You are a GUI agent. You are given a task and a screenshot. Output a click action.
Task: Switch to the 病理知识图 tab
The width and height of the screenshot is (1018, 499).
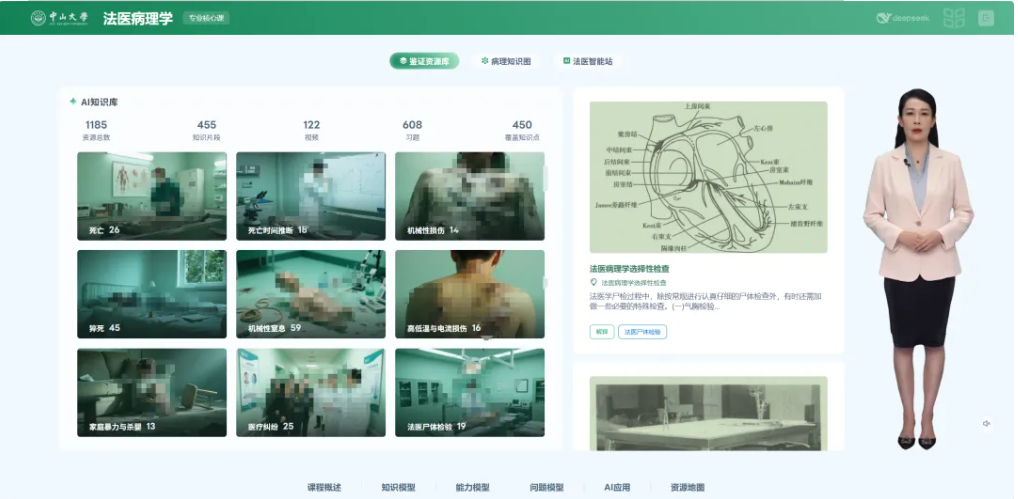(506, 61)
